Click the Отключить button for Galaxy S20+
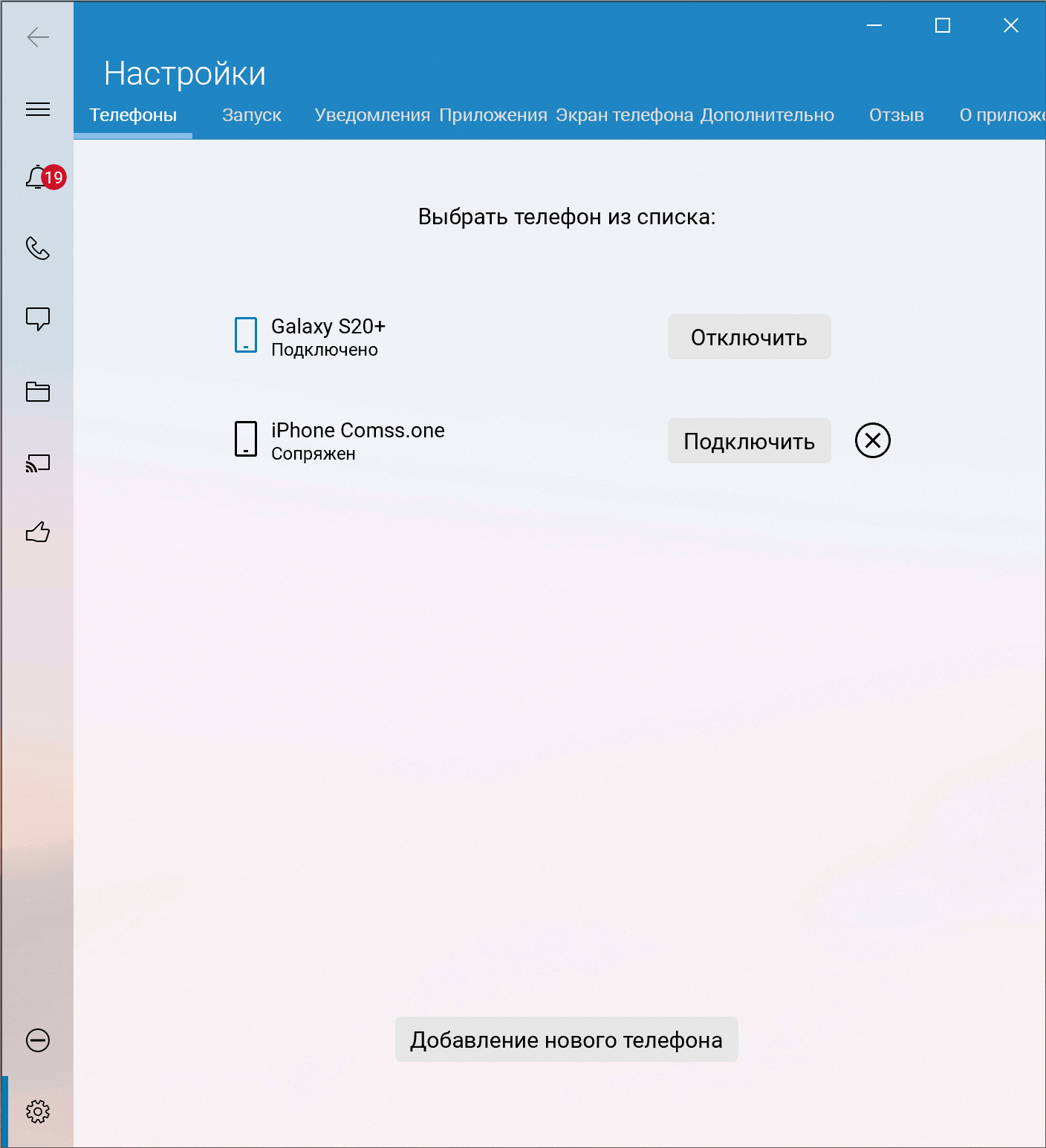Image resolution: width=1046 pixels, height=1148 pixels. click(750, 337)
